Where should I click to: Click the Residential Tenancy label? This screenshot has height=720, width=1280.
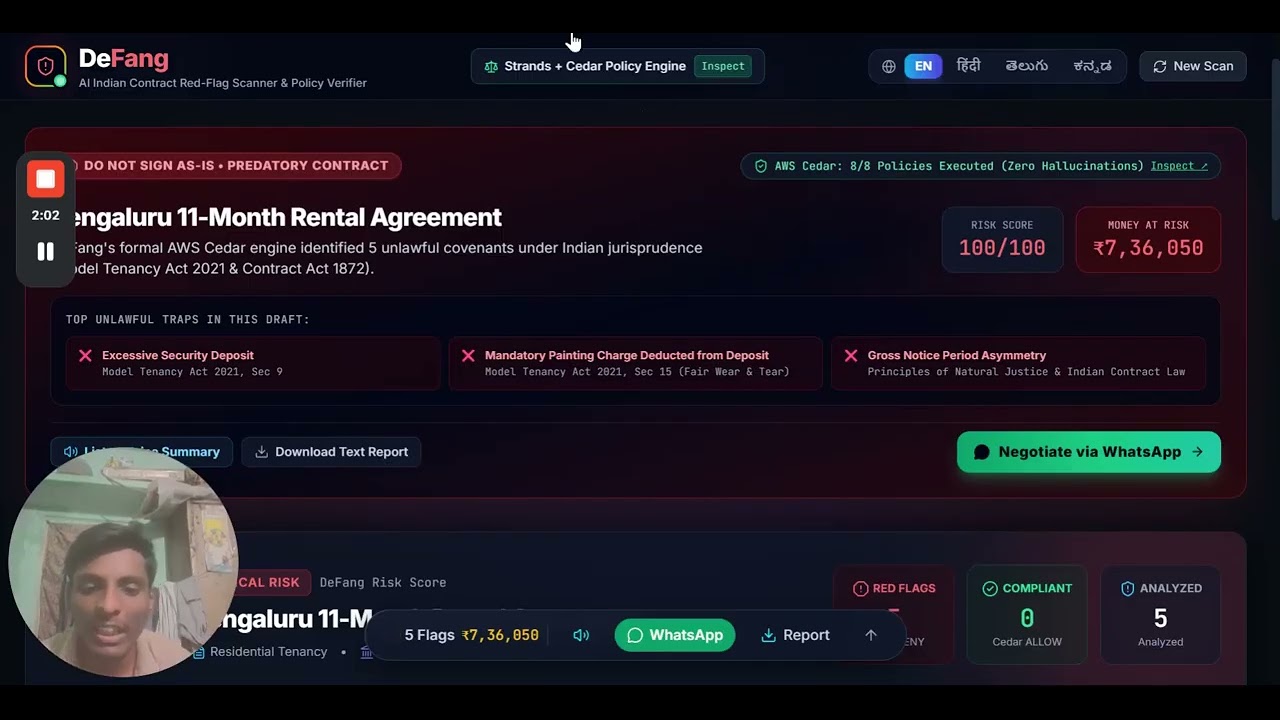[x=268, y=652]
